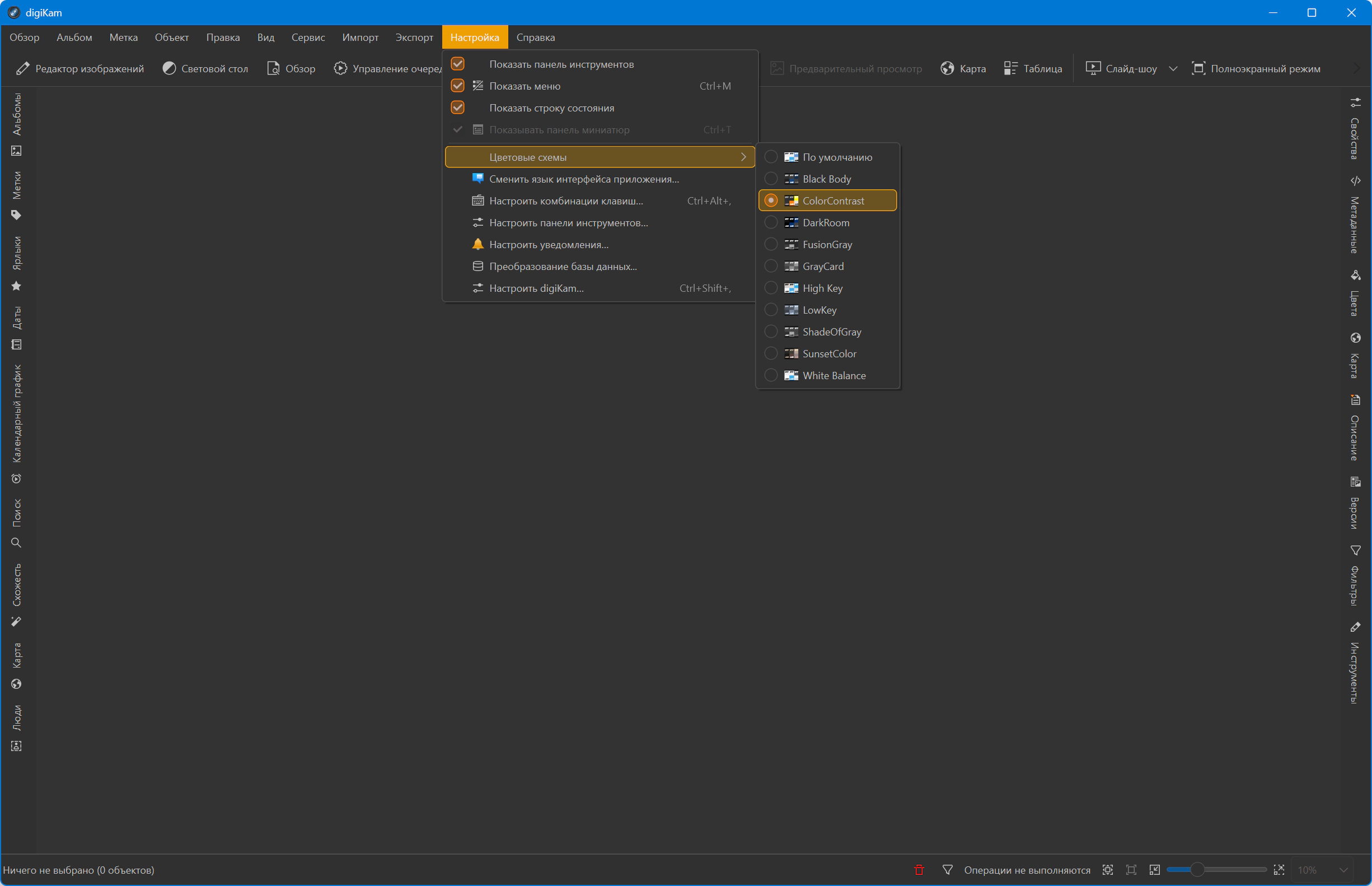Choose 'Настроить digiKam...' menu entry
The height and width of the screenshot is (886, 1372).
(536, 288)
